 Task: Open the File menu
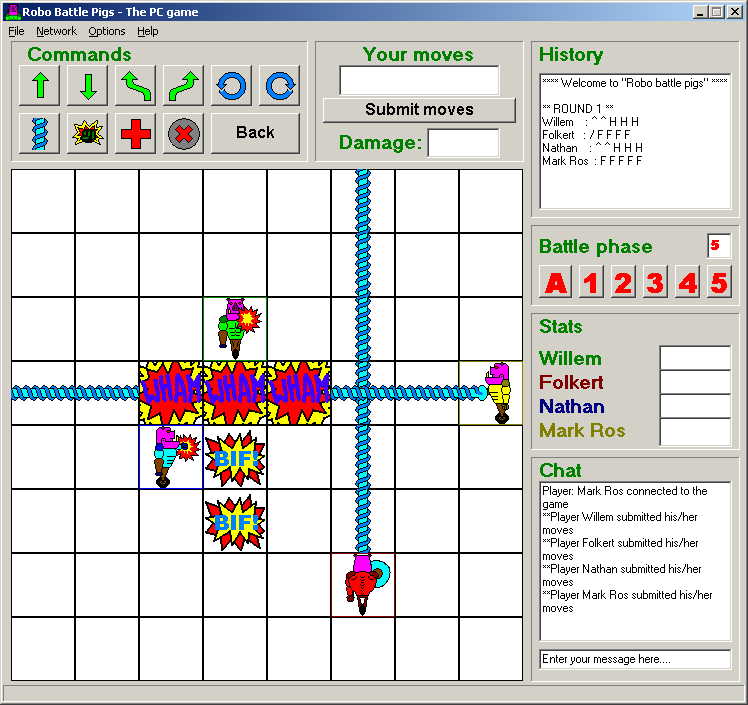coord(16,31)
